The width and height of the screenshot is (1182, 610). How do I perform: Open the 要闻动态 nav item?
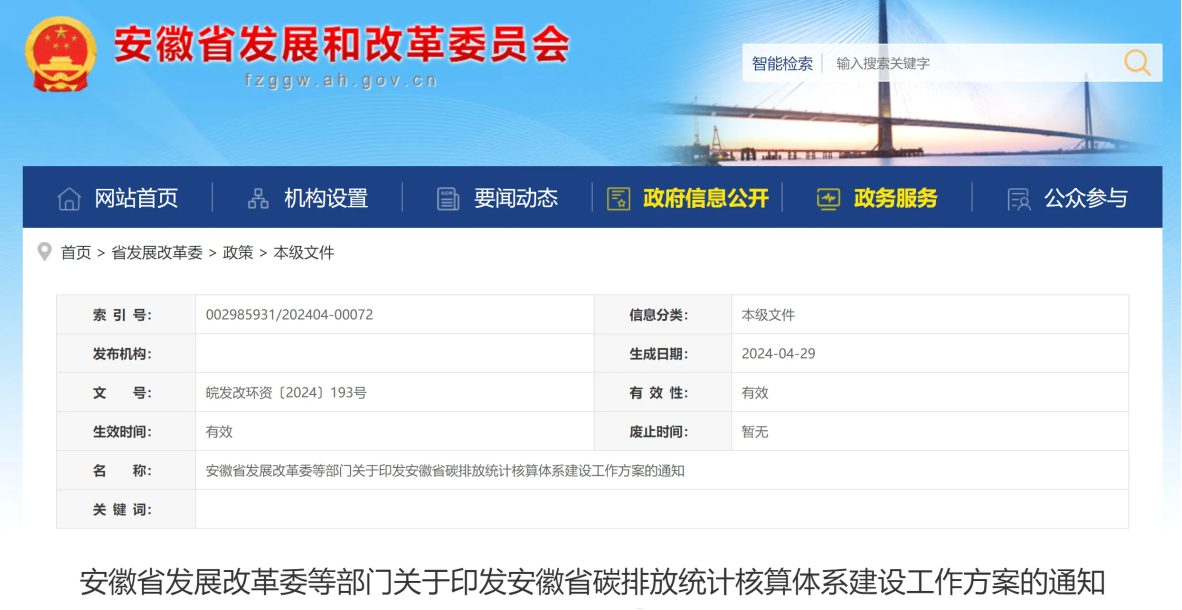[516, 198]
